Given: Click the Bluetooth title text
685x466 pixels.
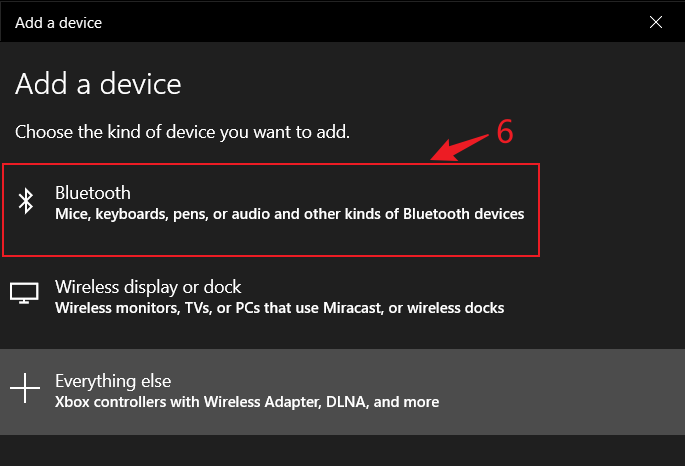Looking at the screenshot, I should pyautogui.click(x=93, y=193).
